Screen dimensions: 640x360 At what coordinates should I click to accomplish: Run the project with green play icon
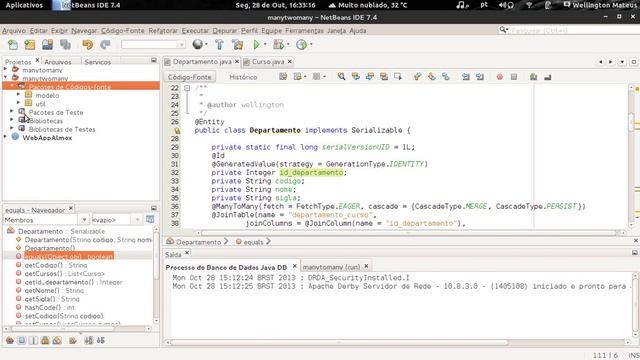(x=256, y=44)
